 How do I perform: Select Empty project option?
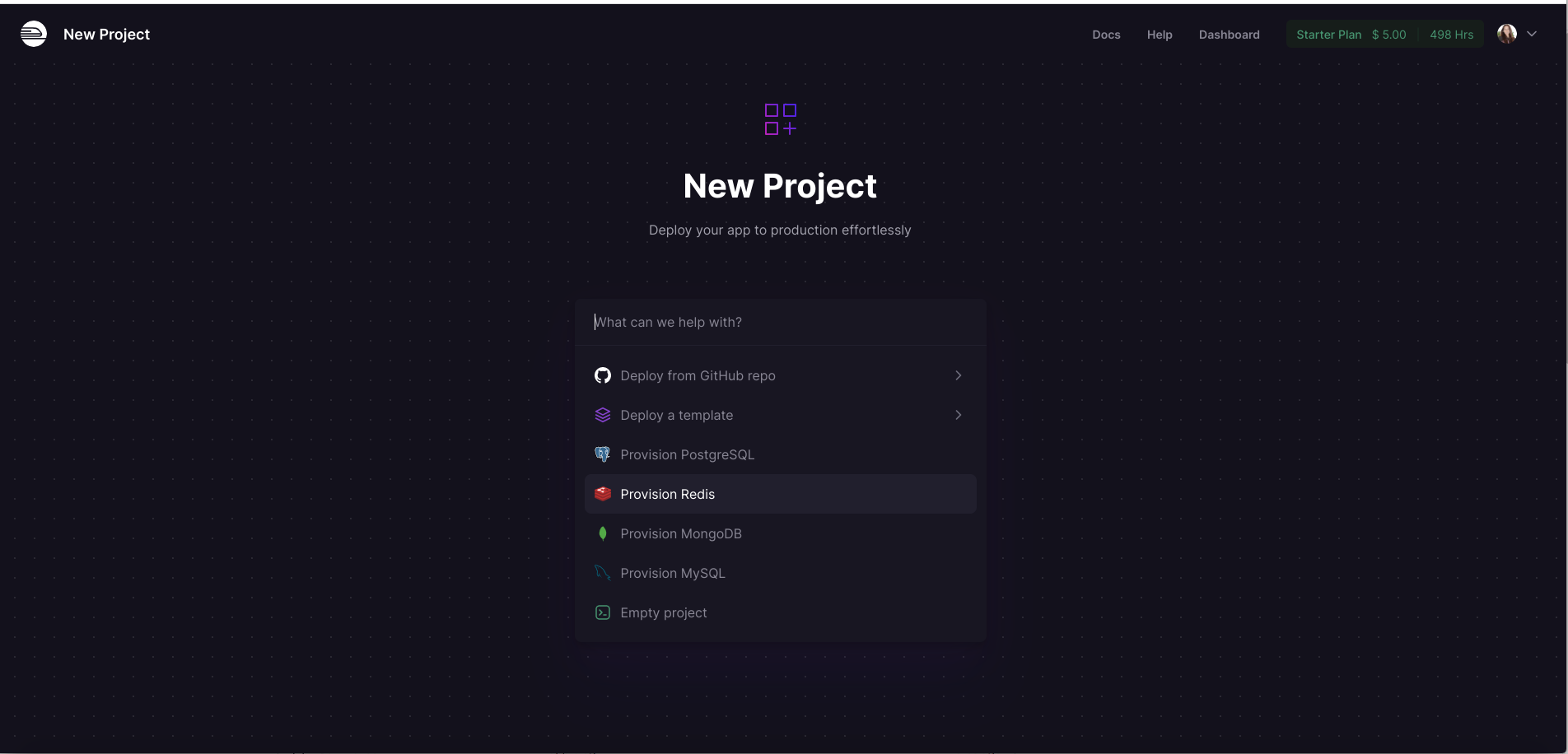point(781,612)
